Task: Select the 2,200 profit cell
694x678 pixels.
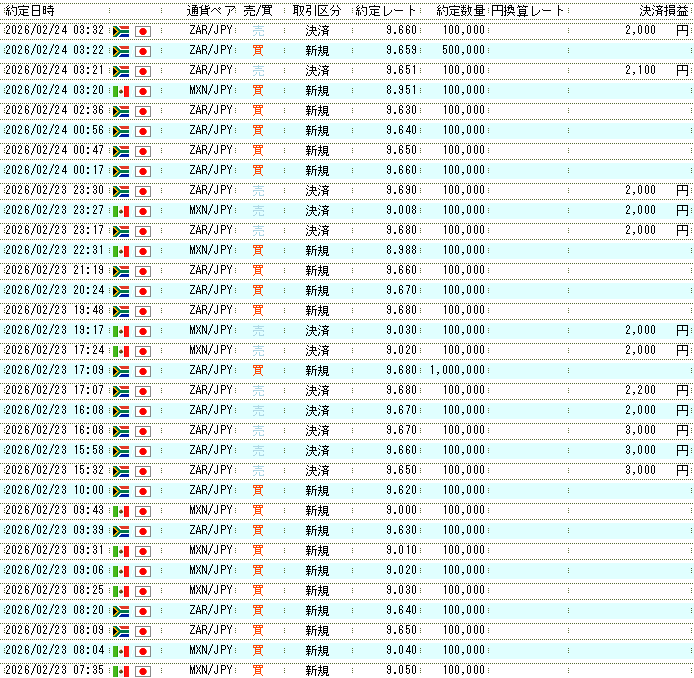Action: click(x=640, y=391)
